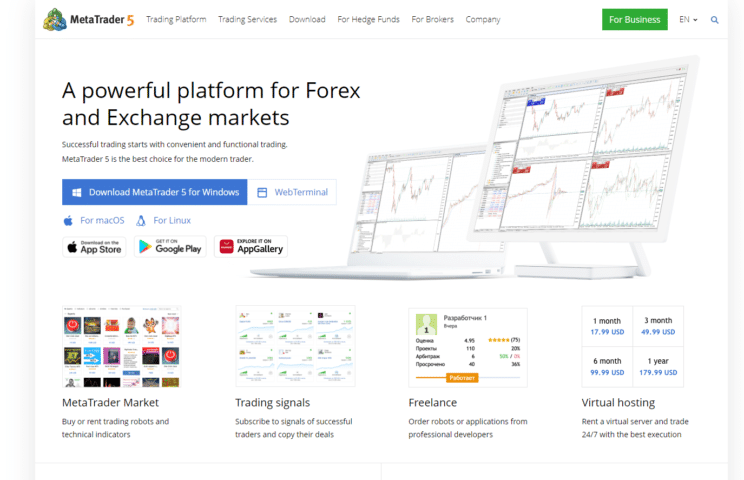Open the Freelance developer card thumbnail
Viewport: 744px width, 480px height.
coord(468,348)
